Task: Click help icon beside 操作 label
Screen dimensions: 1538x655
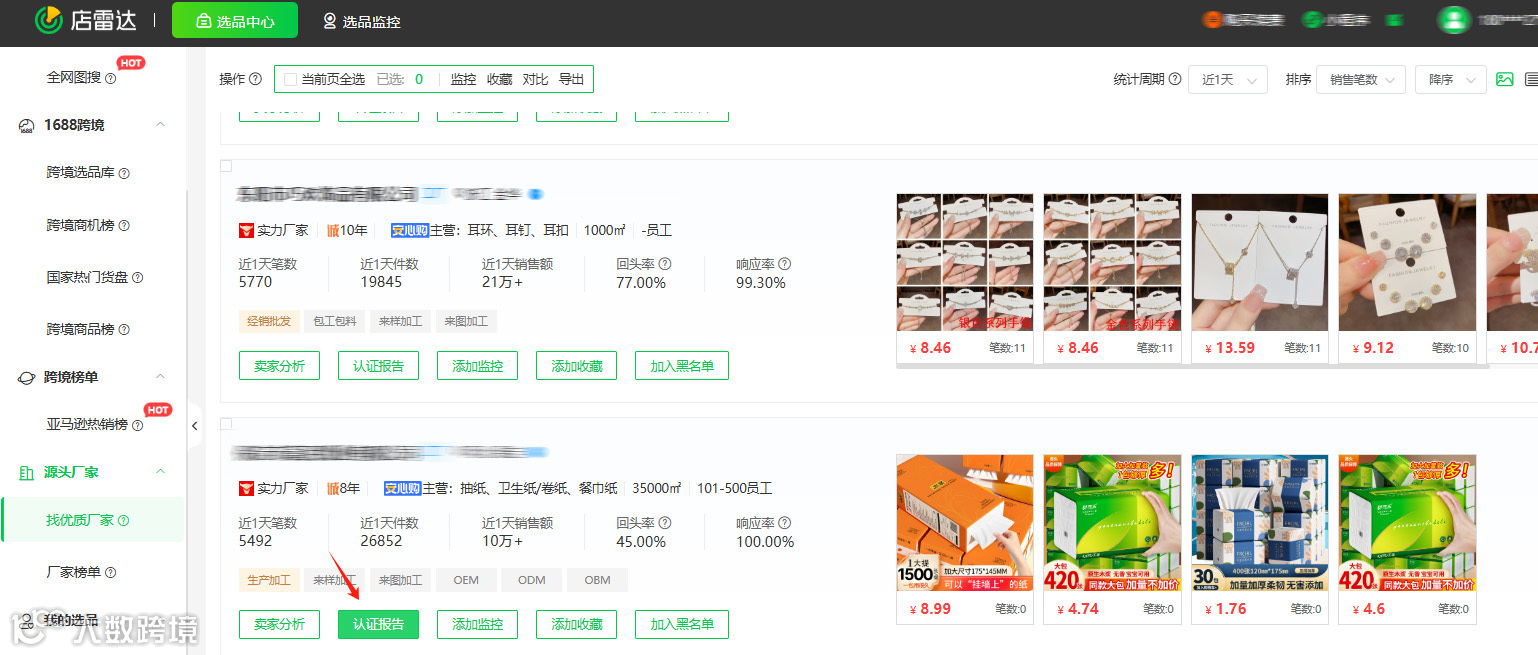Action: point(255,79)
